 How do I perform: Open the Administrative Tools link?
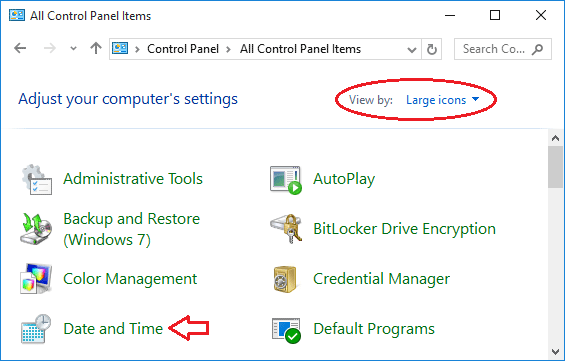click(x=133, y=179)
